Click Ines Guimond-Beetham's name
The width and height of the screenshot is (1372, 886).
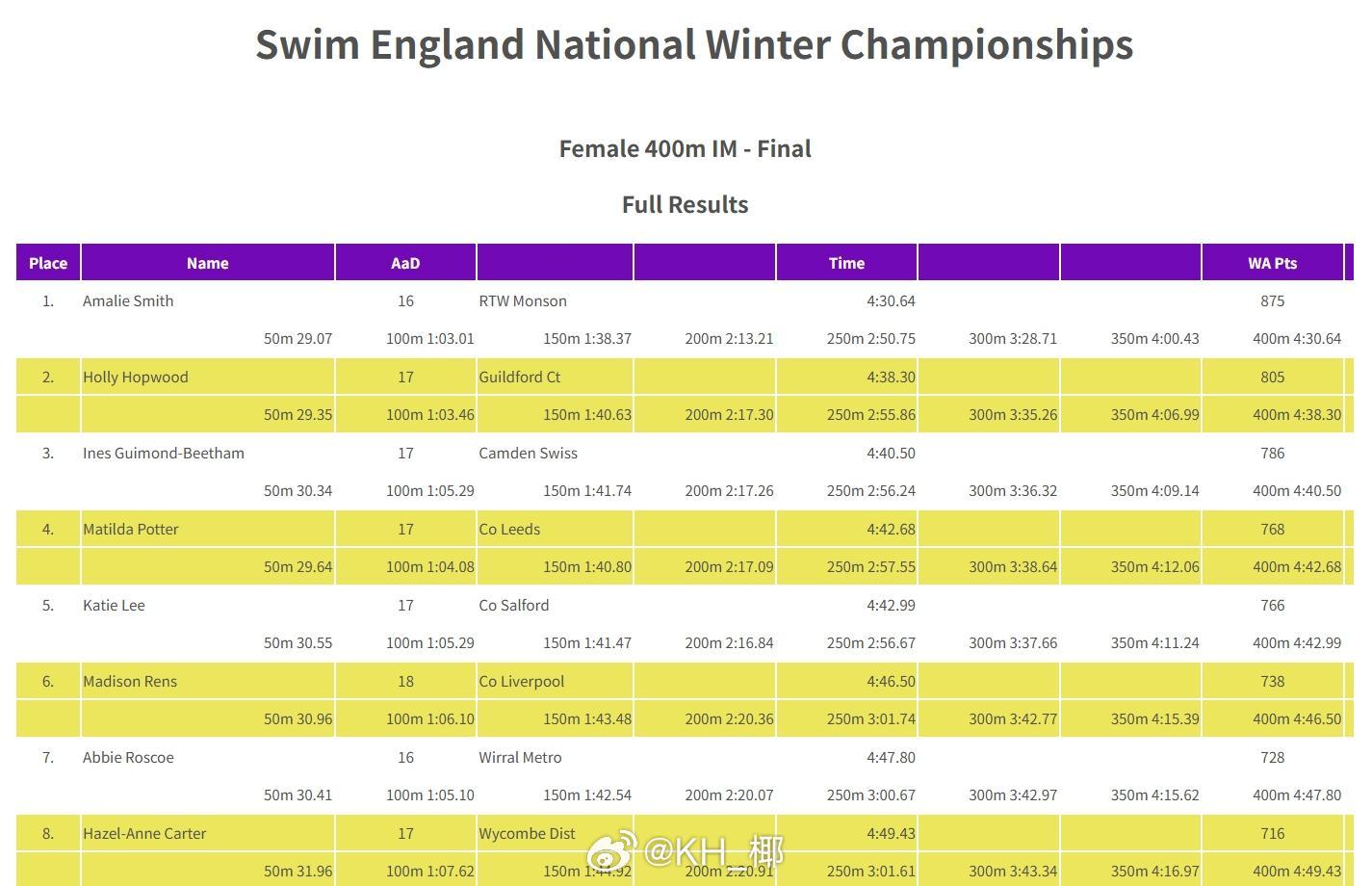[x=164, y=453]
